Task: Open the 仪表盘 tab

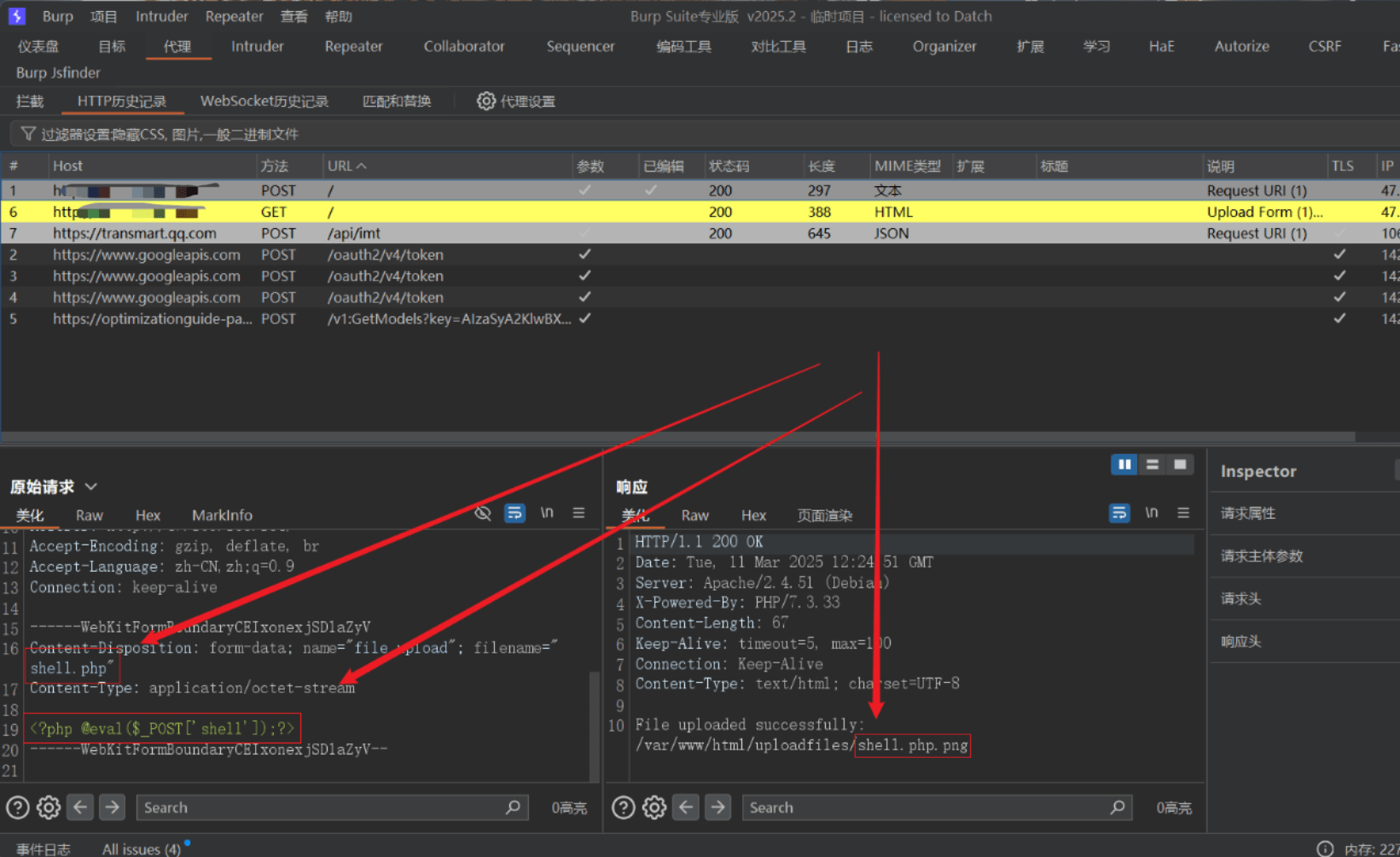Action: [38, 46]
